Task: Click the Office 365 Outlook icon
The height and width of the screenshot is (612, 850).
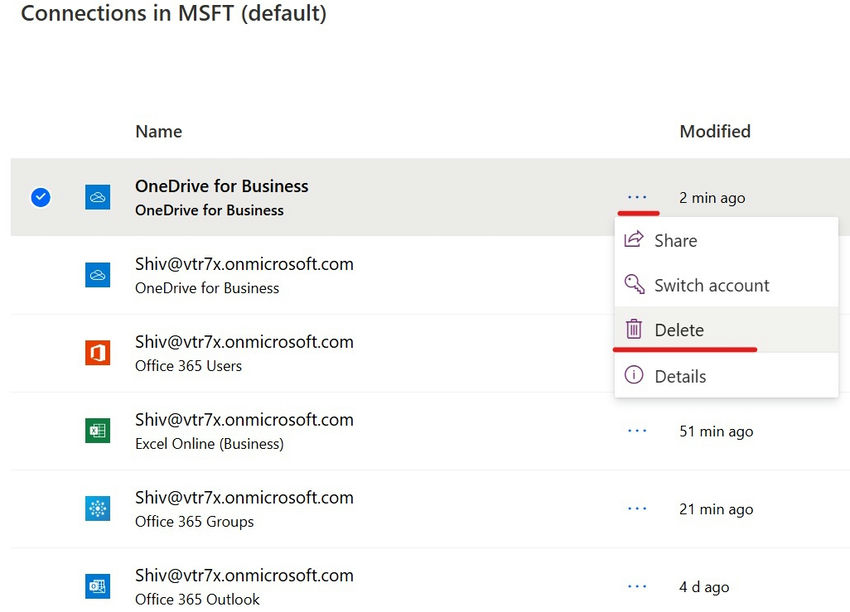Action: pos(97,586)
